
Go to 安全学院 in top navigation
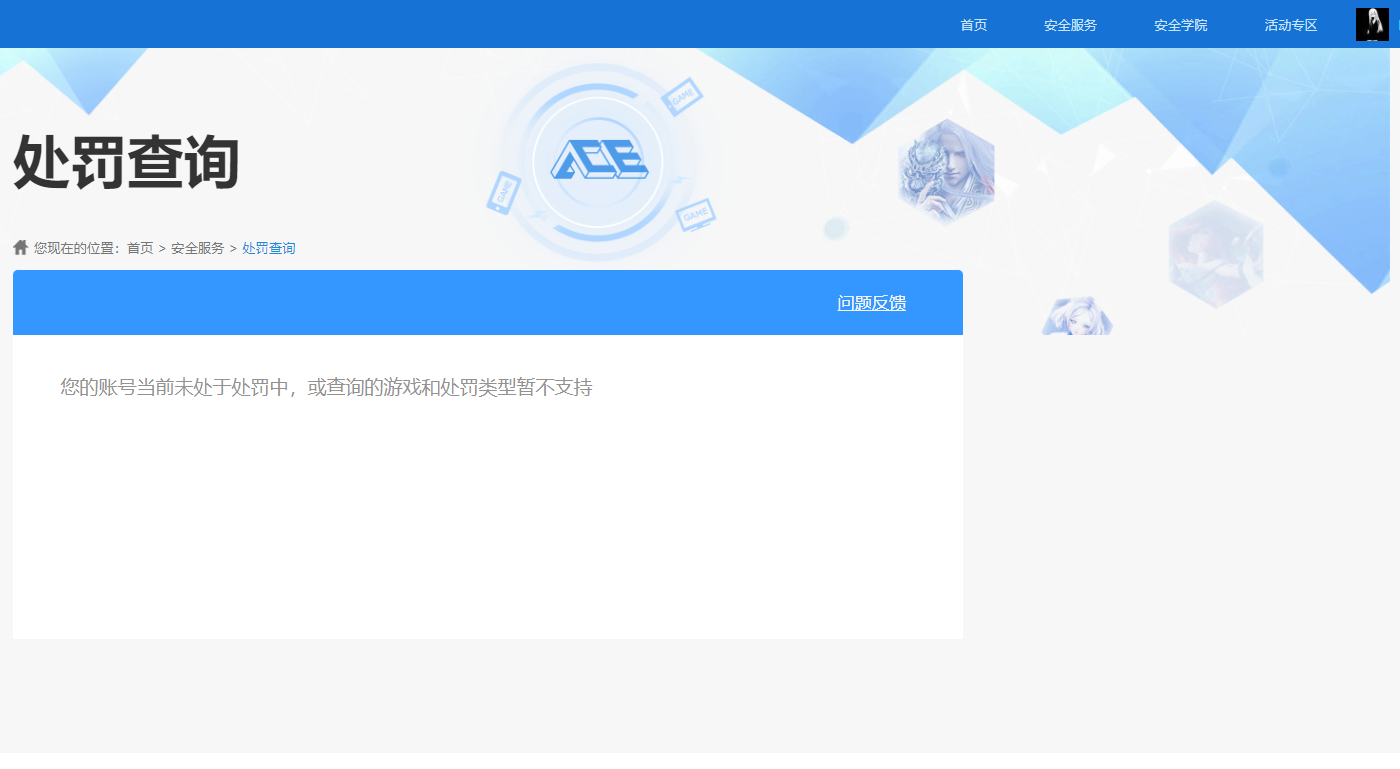pos(1180,25)
